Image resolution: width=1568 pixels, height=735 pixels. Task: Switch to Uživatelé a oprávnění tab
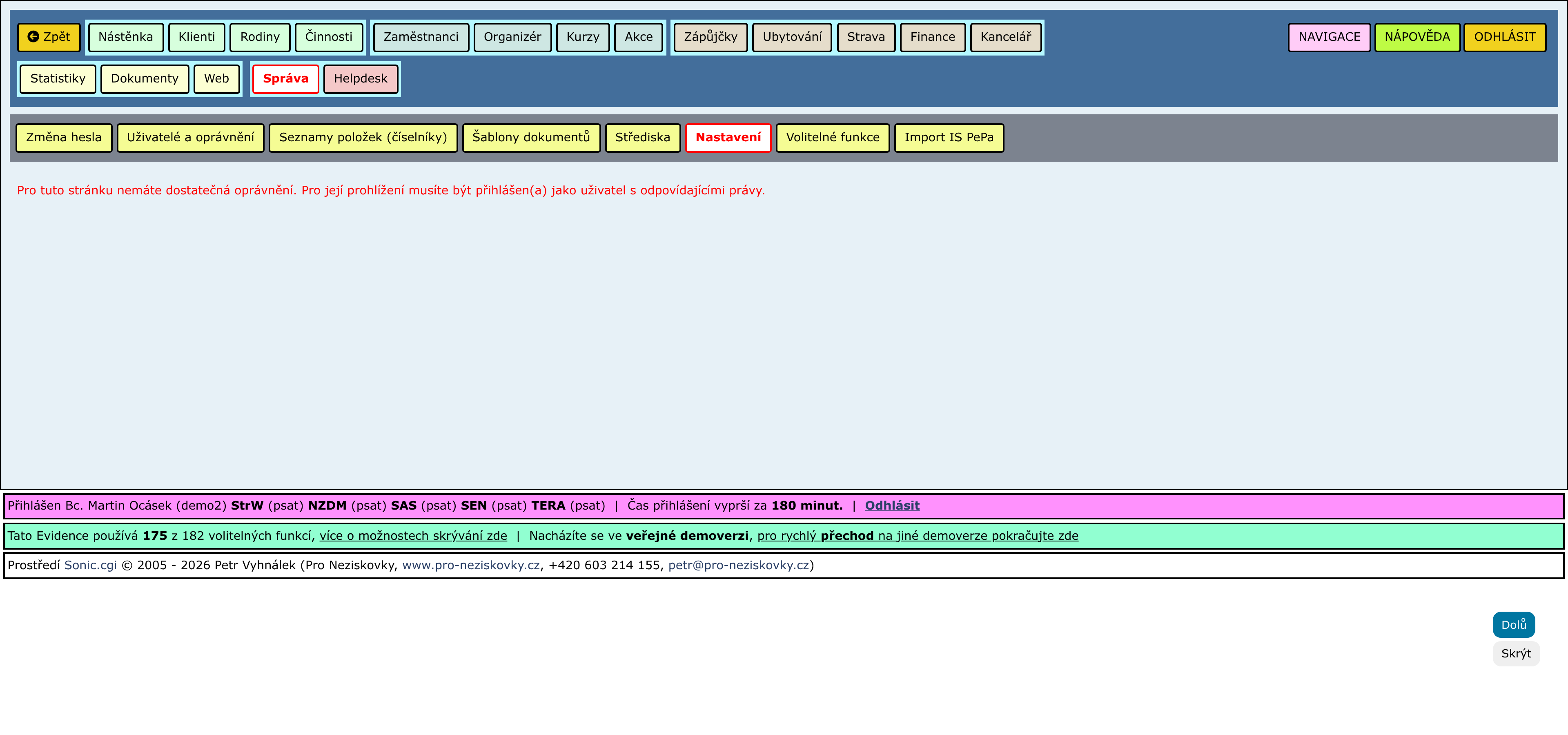(190, 138)
